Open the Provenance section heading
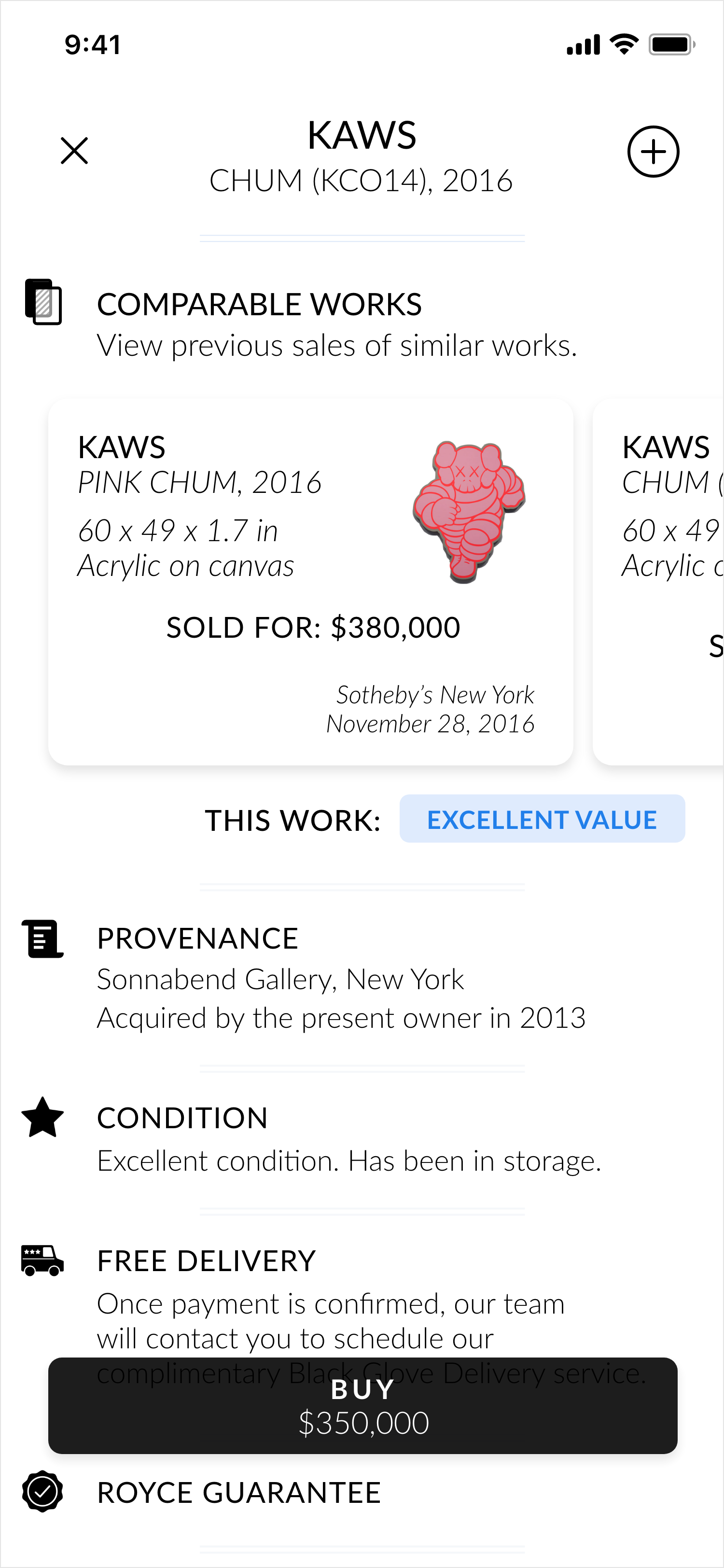The width and height of the screenshot is (724, 1568). tap(198, 938)
